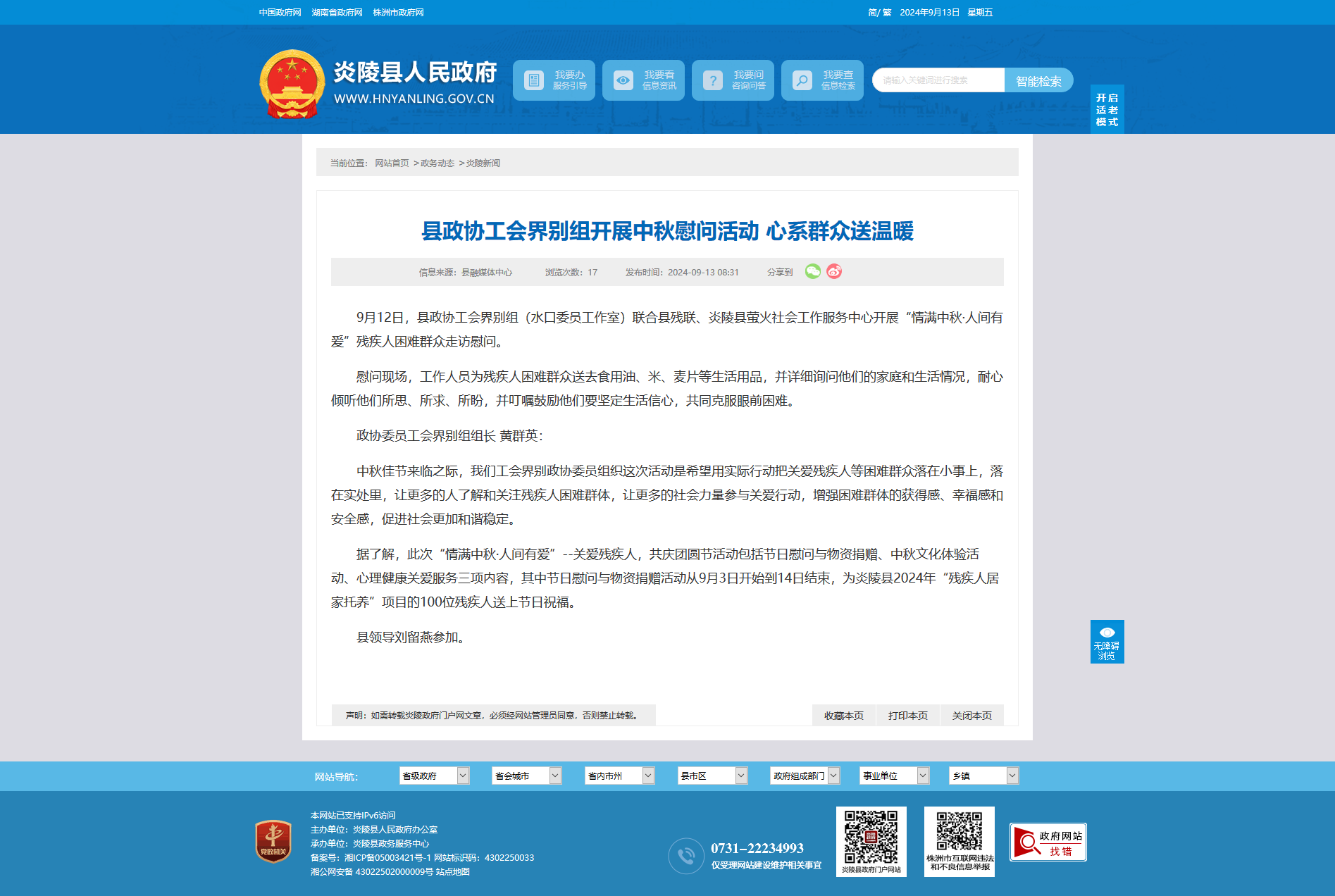
Task: Click the 我要查 信息检索 magnifier icon
Action: click(x=802, y=80)
